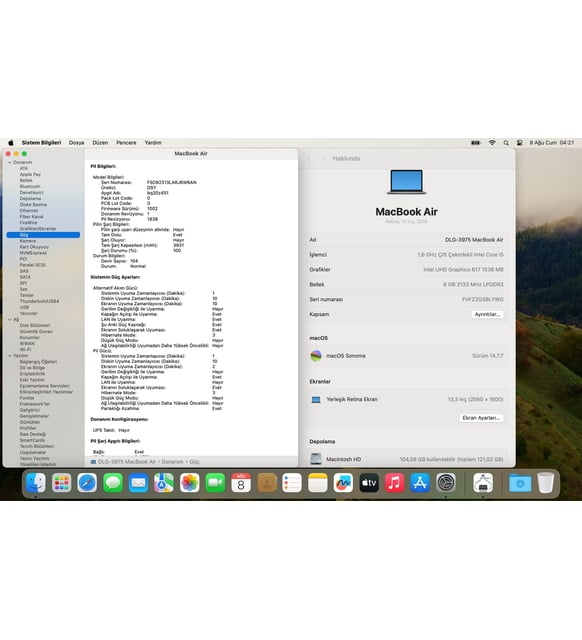Open Spotlight search in menu bar
This screenshot has width=582, height=640.
[506, 143]
